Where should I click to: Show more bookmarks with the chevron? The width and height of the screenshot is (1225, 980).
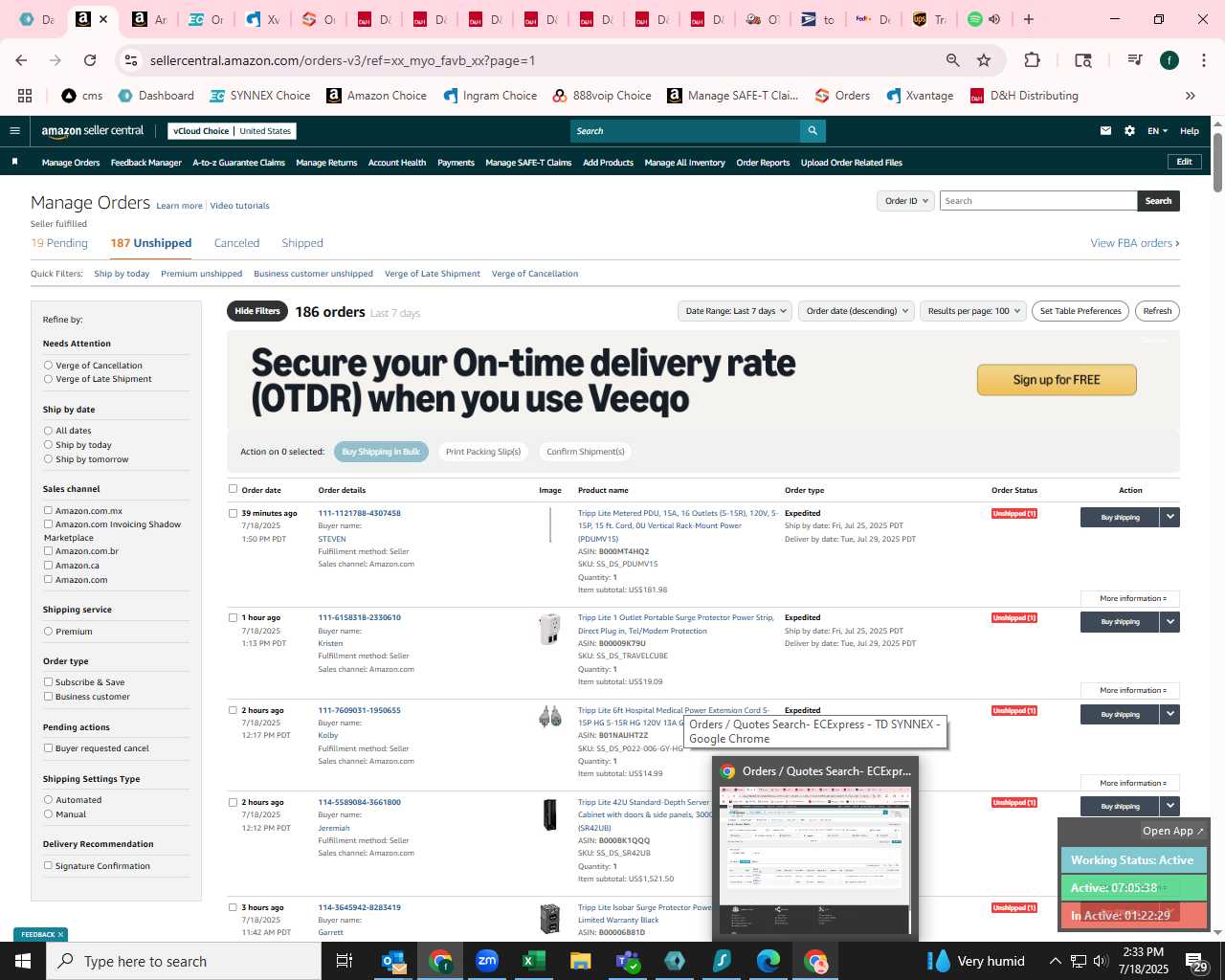[1191, 96]
